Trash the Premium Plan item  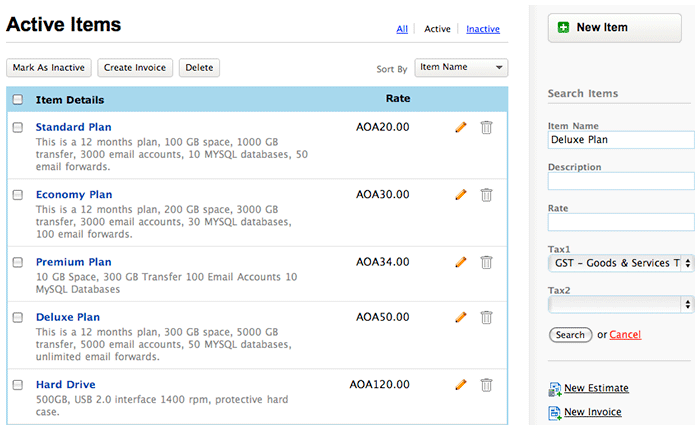point(486,262)
